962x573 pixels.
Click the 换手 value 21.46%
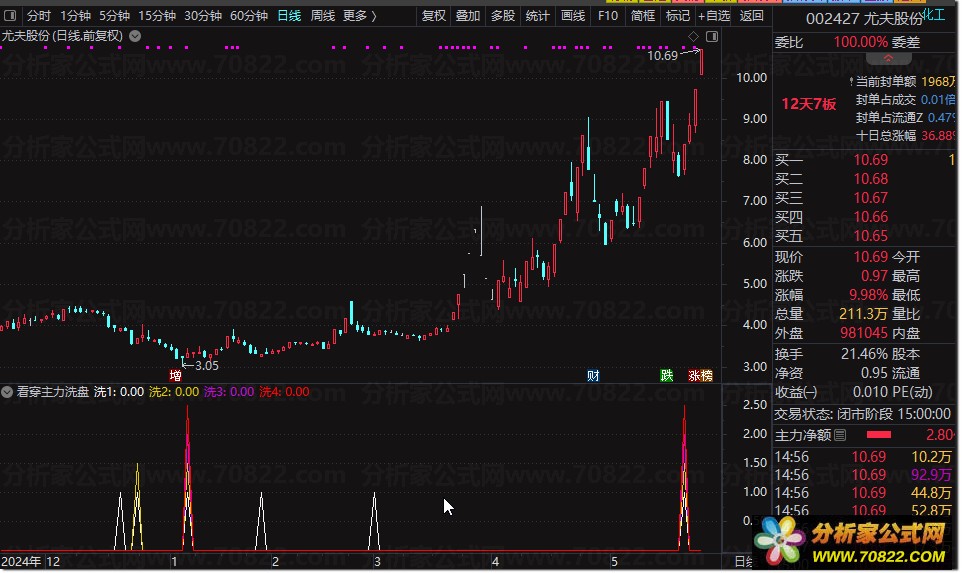pos(864,354)
